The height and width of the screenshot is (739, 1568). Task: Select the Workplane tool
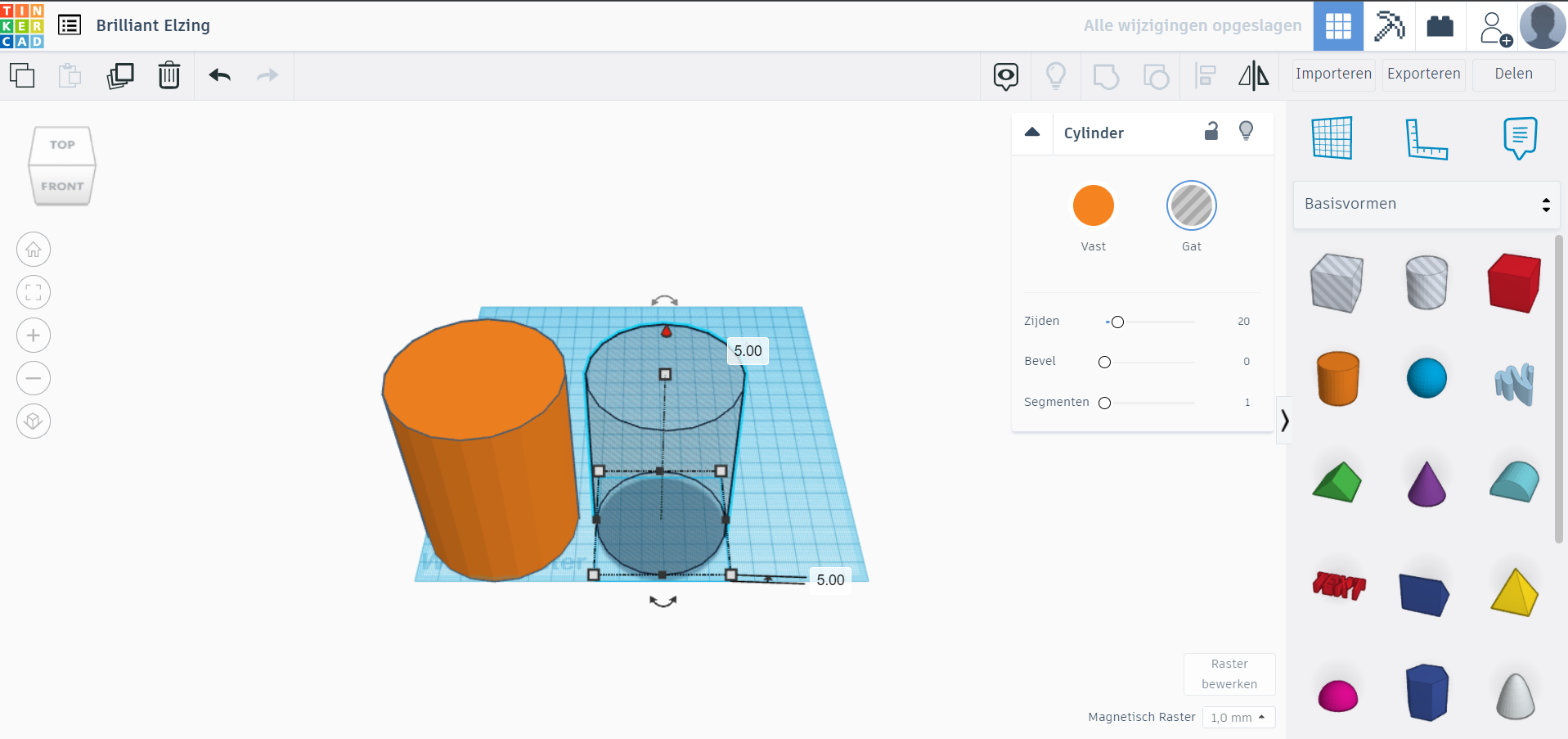click(x=1332, y=137)
